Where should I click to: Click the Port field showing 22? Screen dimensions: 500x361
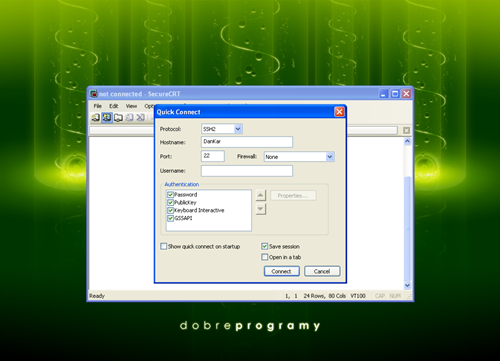tap(213, 156)
